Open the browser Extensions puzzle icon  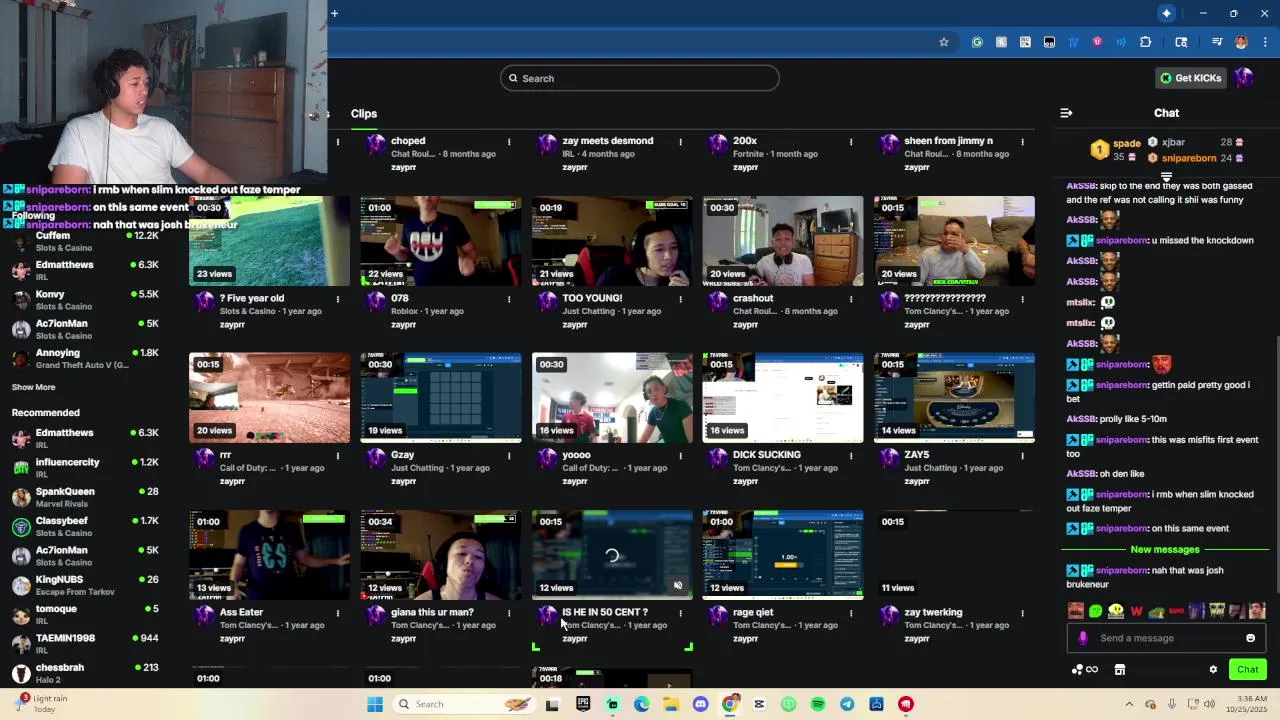(x=1146, y=42)
